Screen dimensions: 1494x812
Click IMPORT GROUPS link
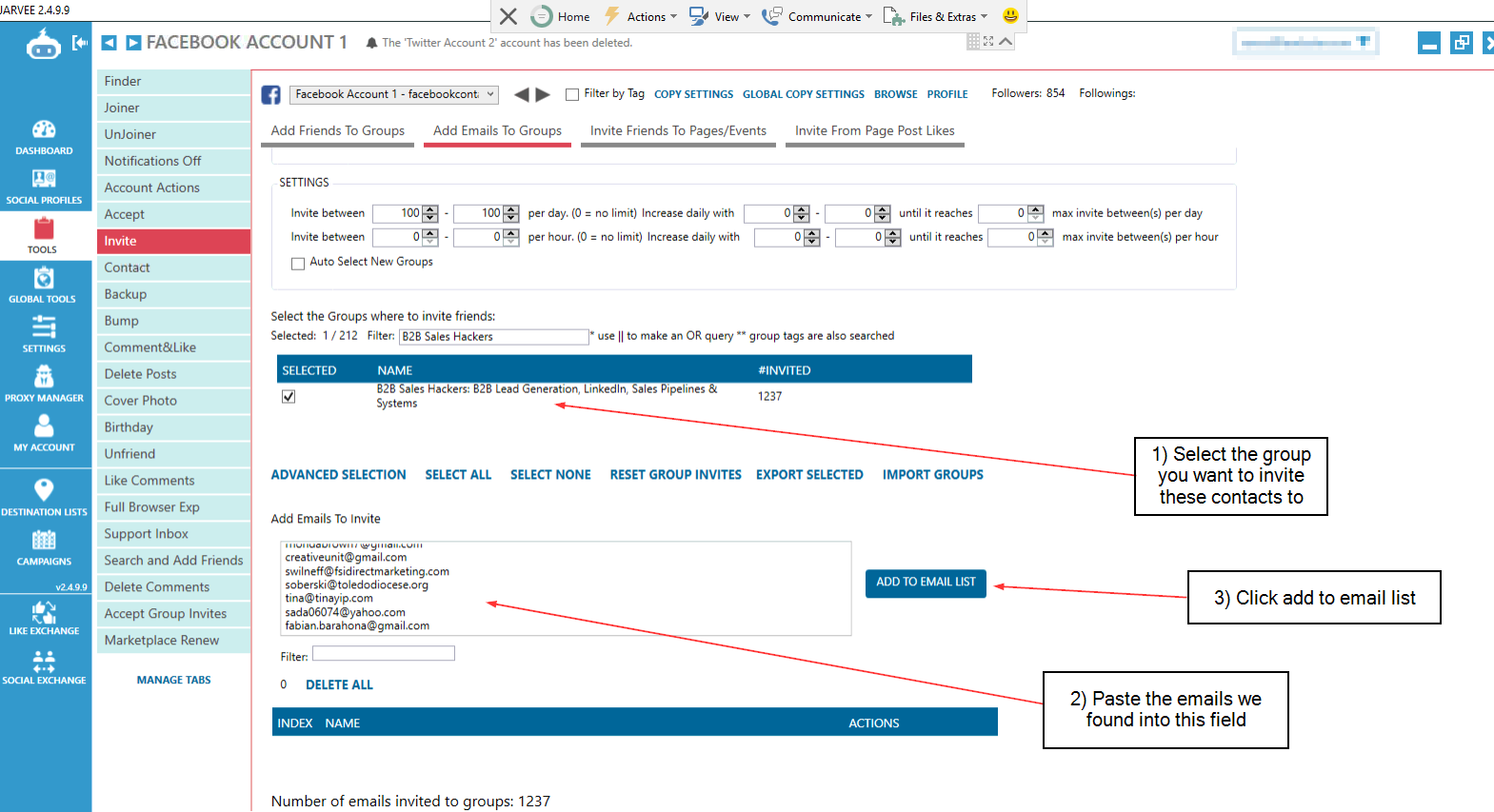coord(932,475)
